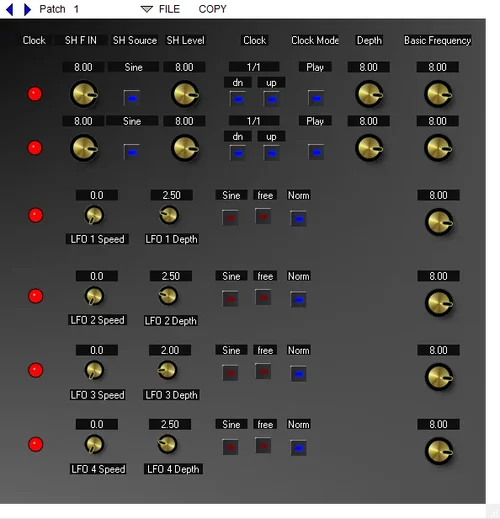This screenshot has height=519, width=500.
Task: Click Basic Frequency knob in second row
Action: [x=438, y=148]
